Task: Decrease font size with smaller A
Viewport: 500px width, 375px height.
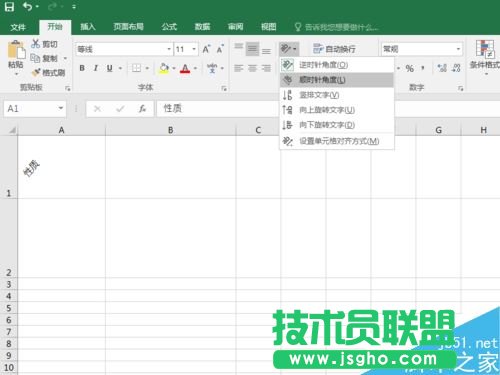Action: pyautogui.click(x=220, y=49)
